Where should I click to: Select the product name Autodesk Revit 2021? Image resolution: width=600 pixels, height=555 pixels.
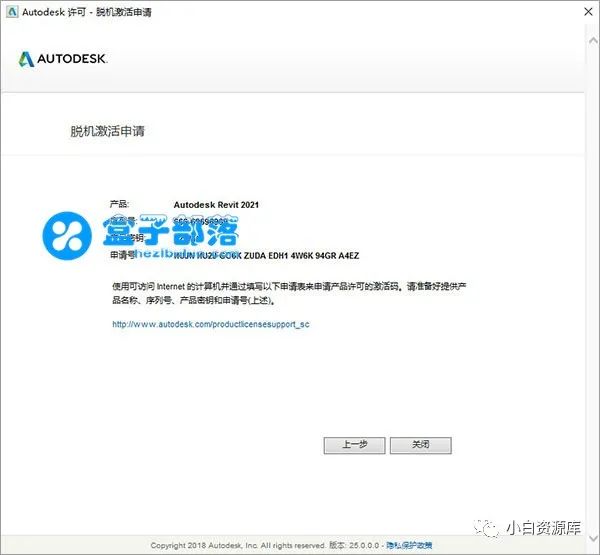[216, 205]
